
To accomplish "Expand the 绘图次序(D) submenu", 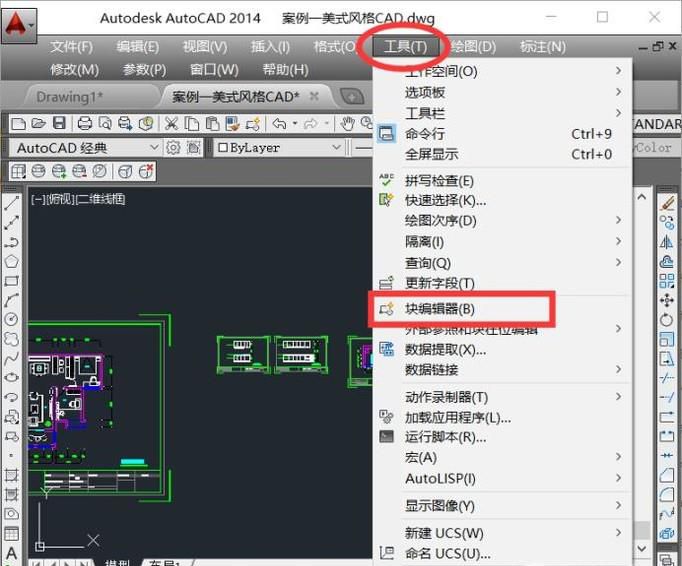I will coord(502,221).
